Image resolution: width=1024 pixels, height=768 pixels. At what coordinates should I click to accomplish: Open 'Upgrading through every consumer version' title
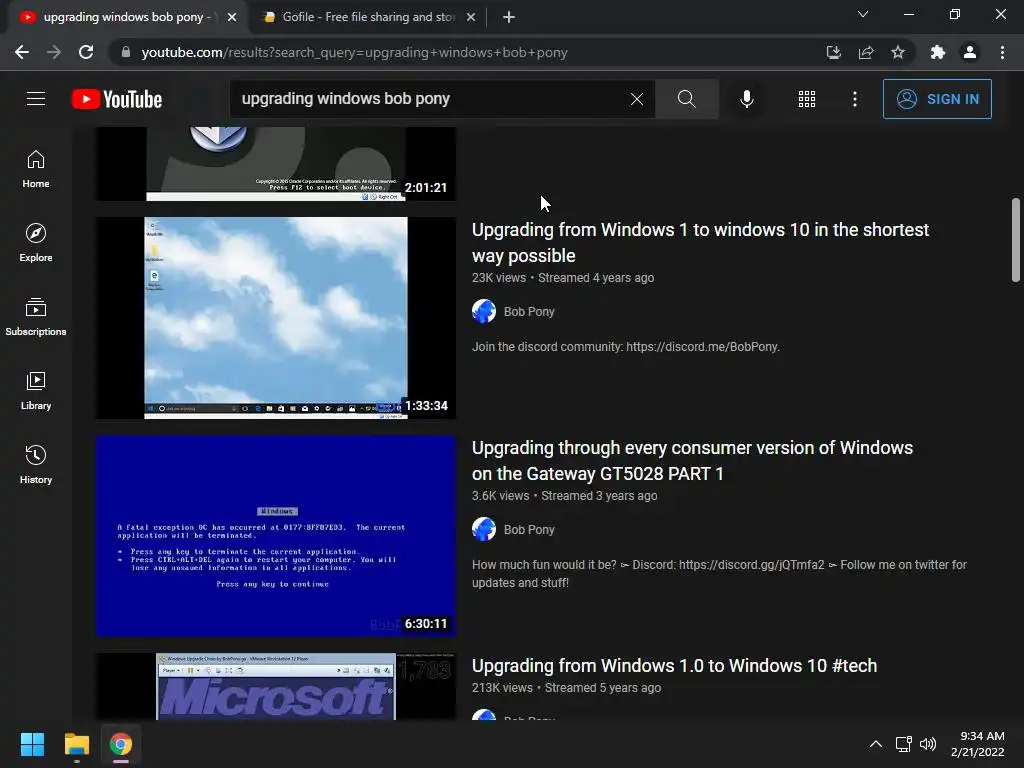[x=692, y=460]
